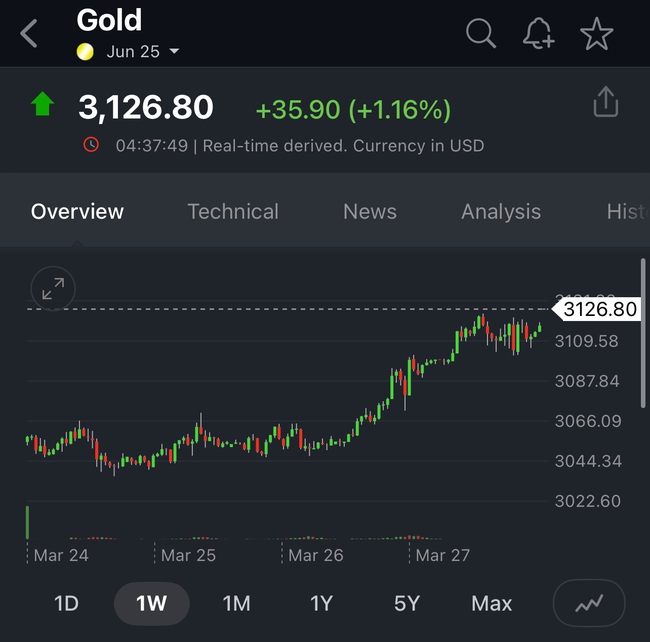This screenshot has width=650, height=642.
Task: Select the 1D time range
Action: pos(66,603)
